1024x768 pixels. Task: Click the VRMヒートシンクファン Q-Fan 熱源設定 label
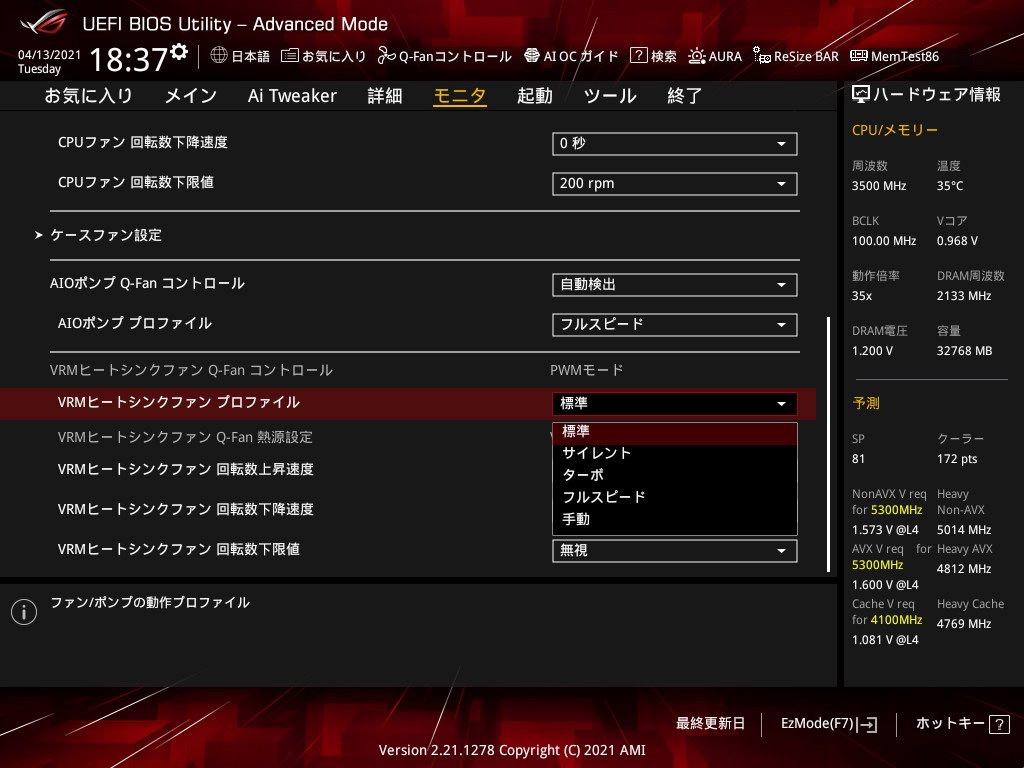185,438
